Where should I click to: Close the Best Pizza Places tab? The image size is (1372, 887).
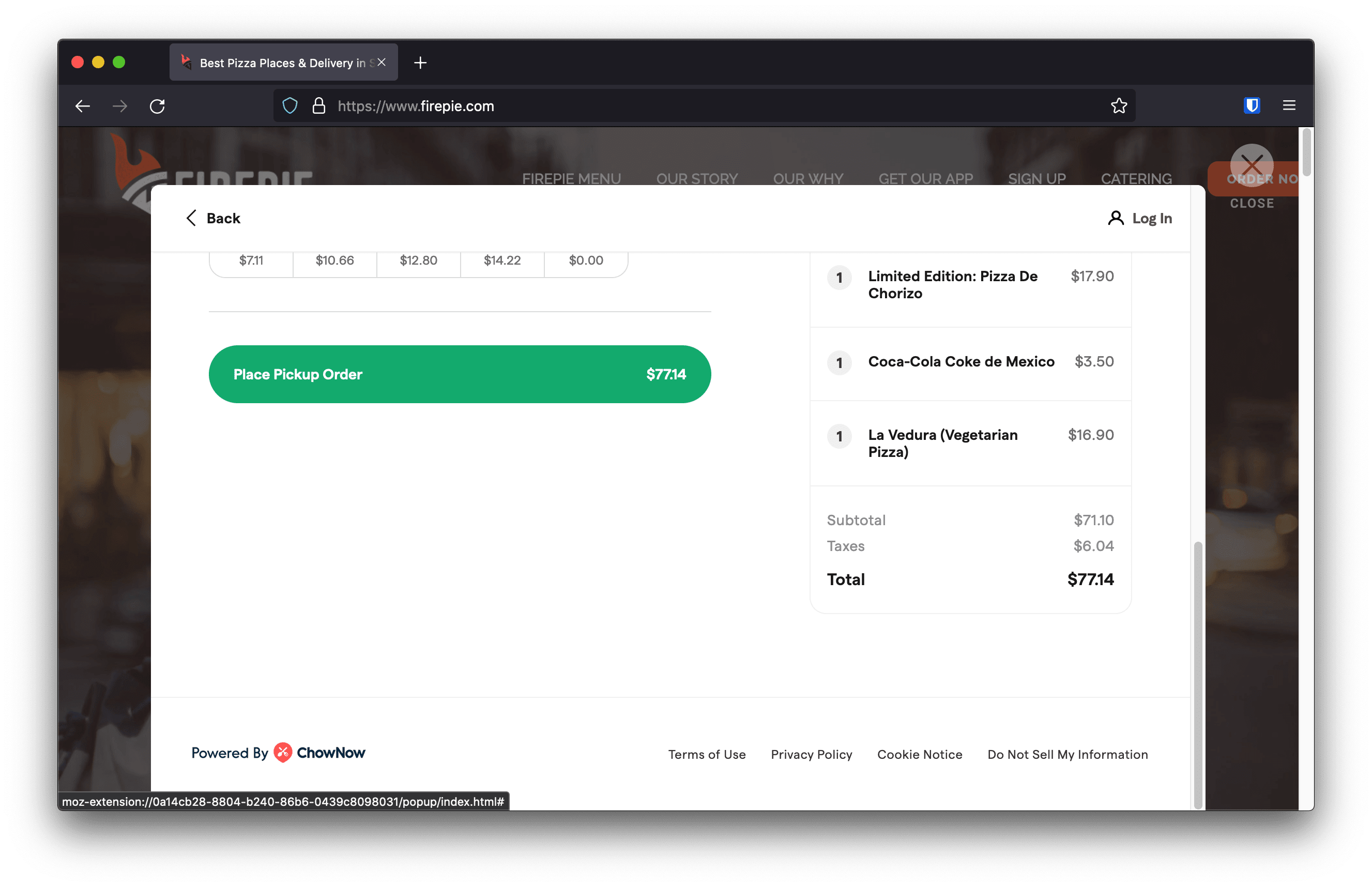382,62
